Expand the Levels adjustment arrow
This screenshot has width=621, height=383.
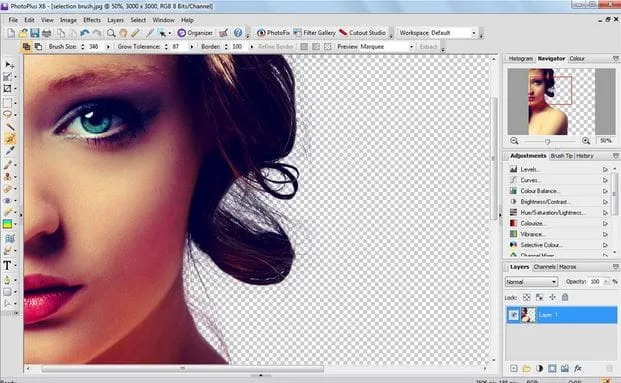pos(605,170)
